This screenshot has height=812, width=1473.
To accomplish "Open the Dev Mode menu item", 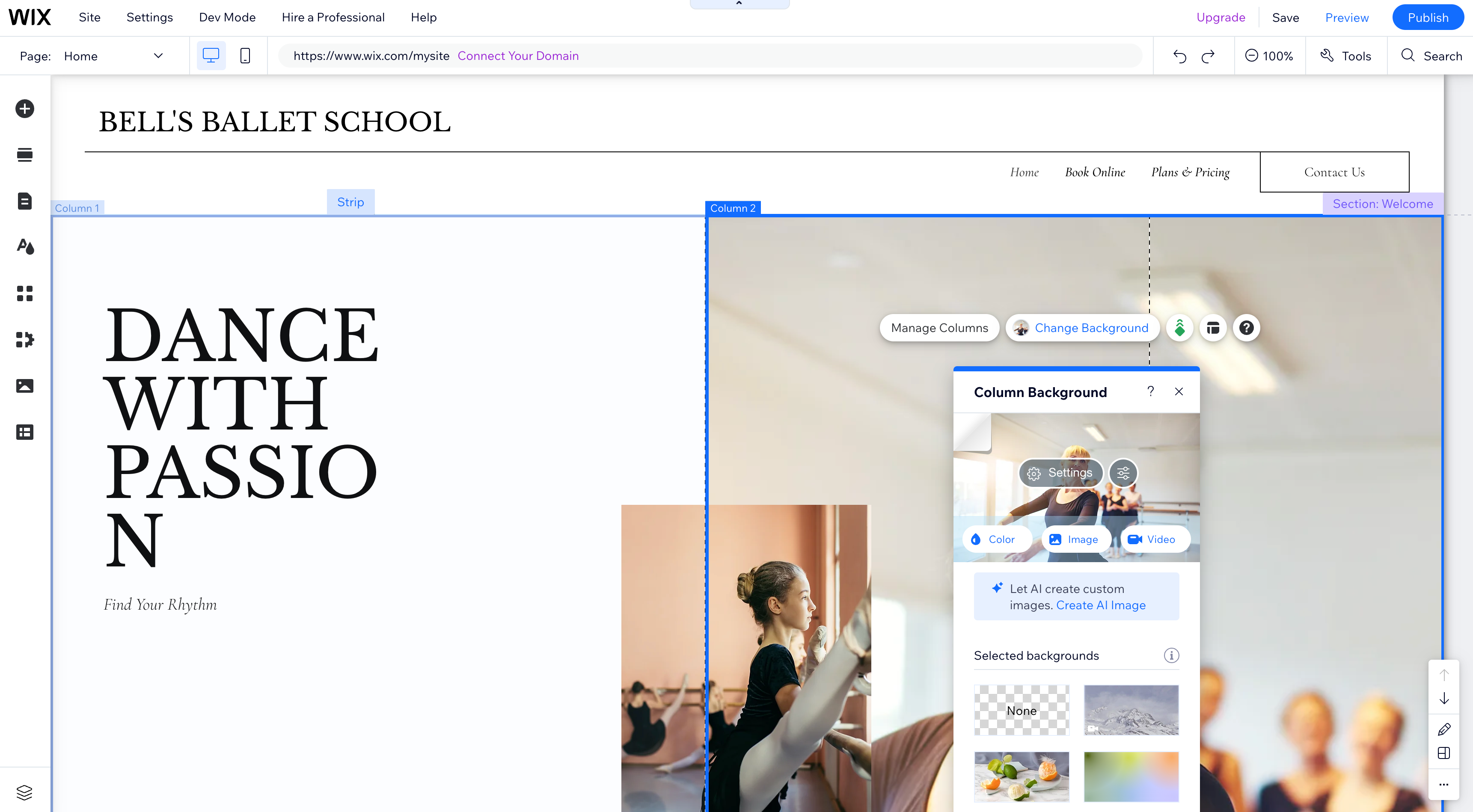I will pos(226,17).
